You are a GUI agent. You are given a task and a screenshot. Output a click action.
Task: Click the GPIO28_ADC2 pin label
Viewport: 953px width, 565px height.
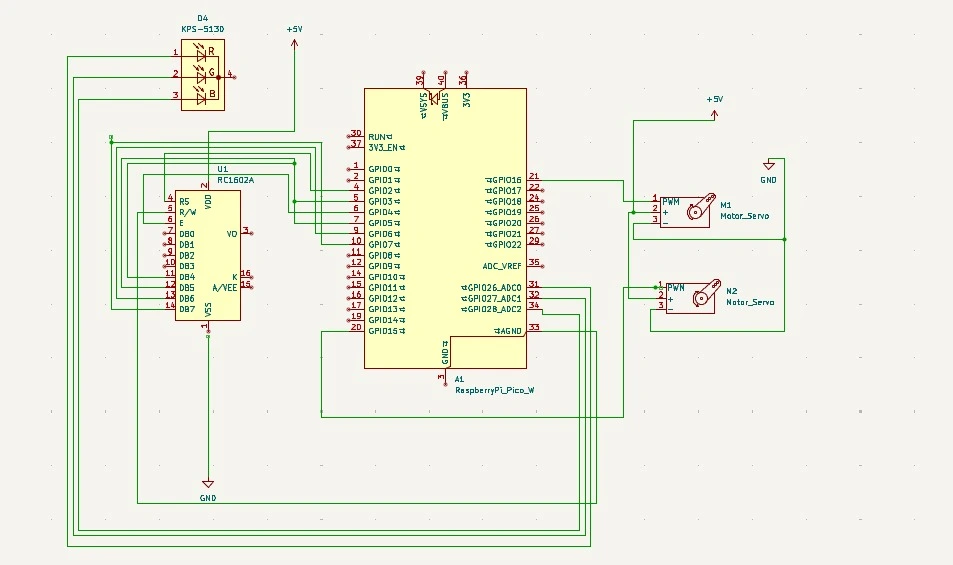(x=491, y=309)
